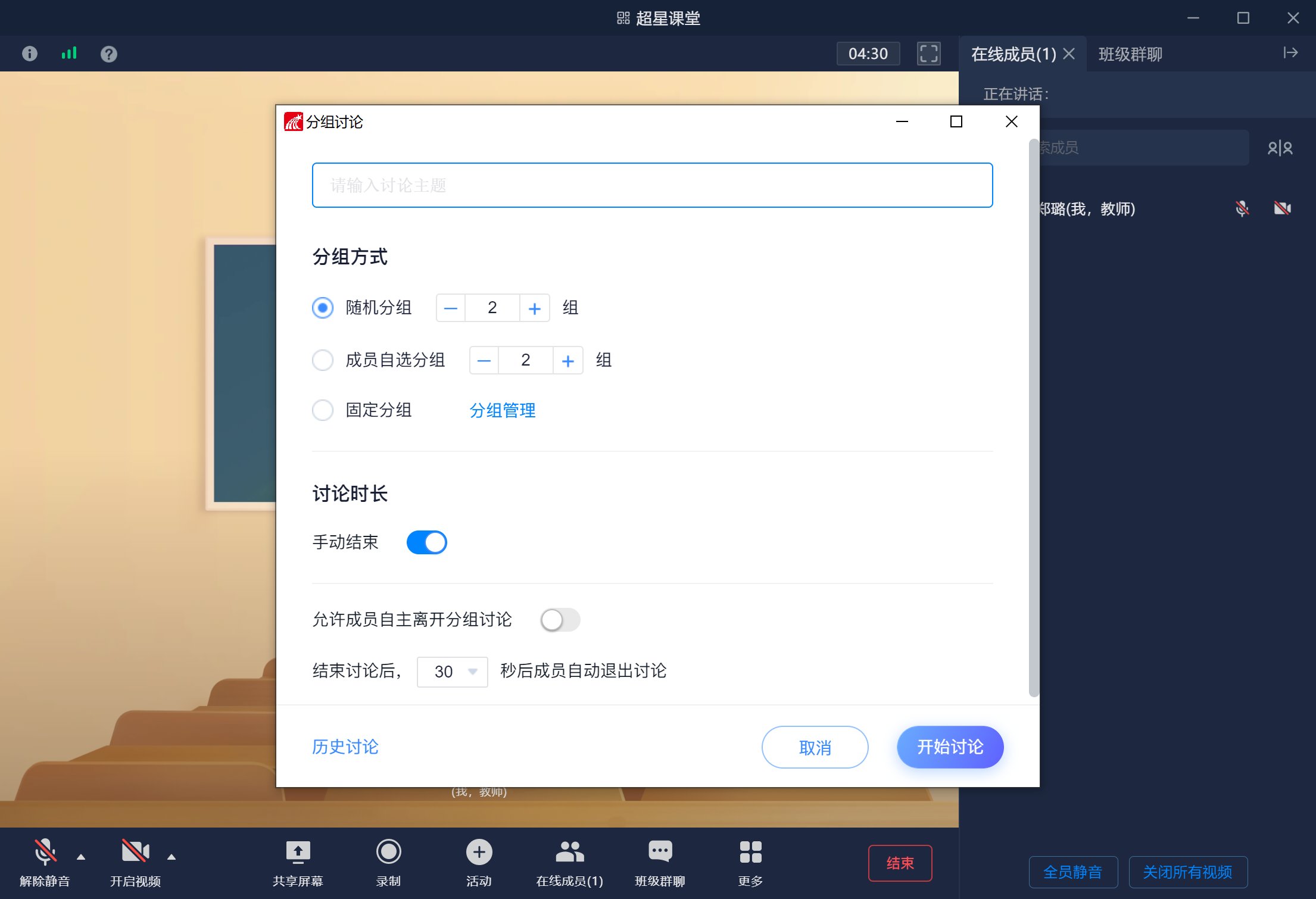Viewport: 1316px width, 899px height.
Task: Enable allowing members to leave group discussion
Action: [x=560, y=620]
